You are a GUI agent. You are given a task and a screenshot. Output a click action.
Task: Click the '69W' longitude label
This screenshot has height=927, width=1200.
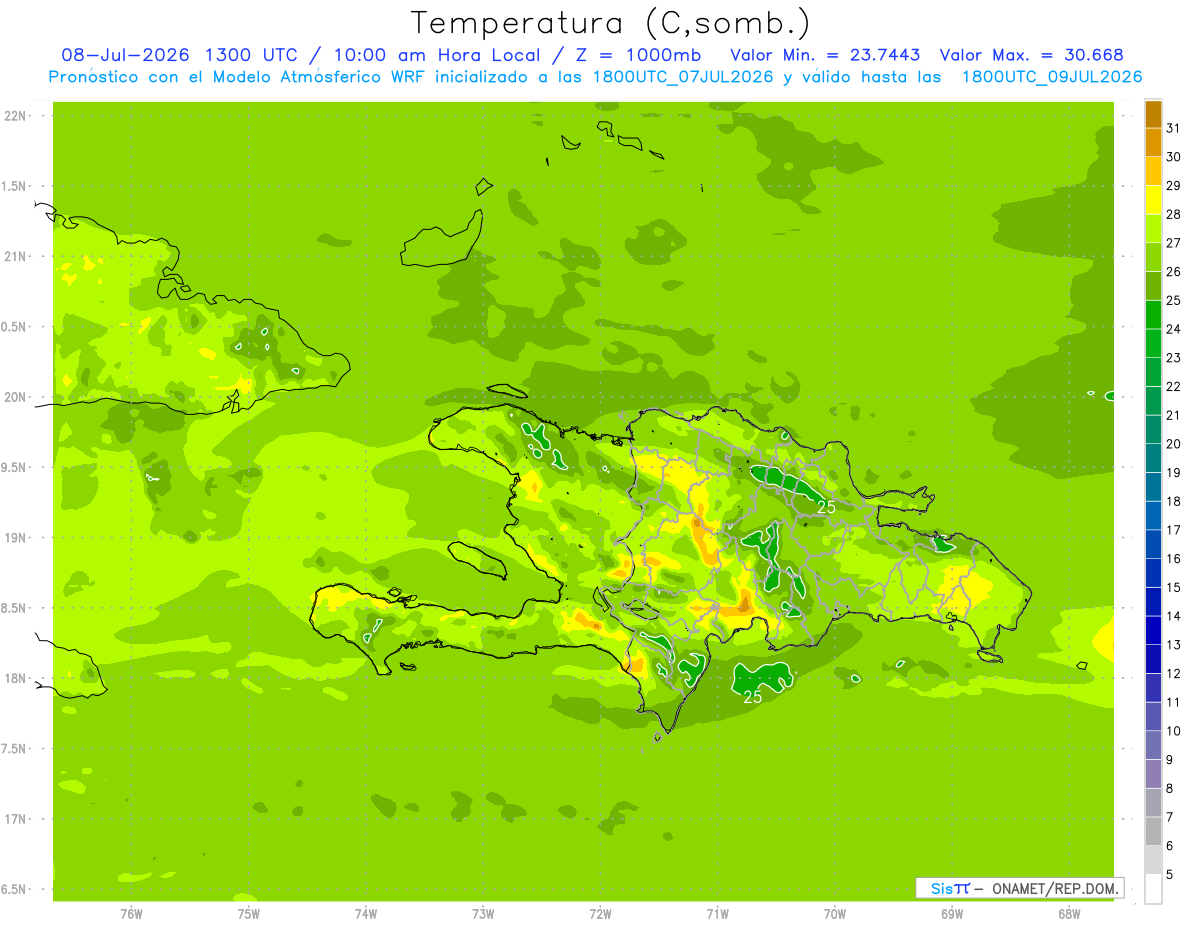(952, 914)
